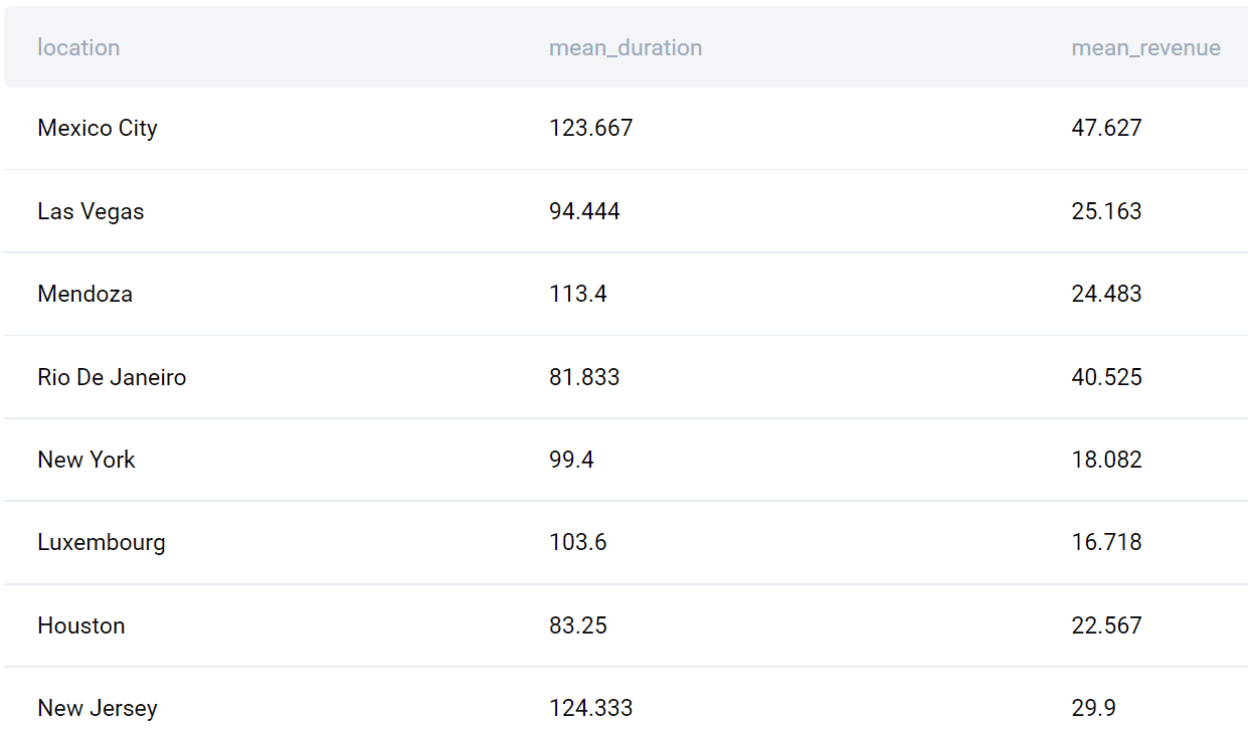Click the mean_revenue column header
The image size is (1250, 751).
click(x=1145, y=48)
